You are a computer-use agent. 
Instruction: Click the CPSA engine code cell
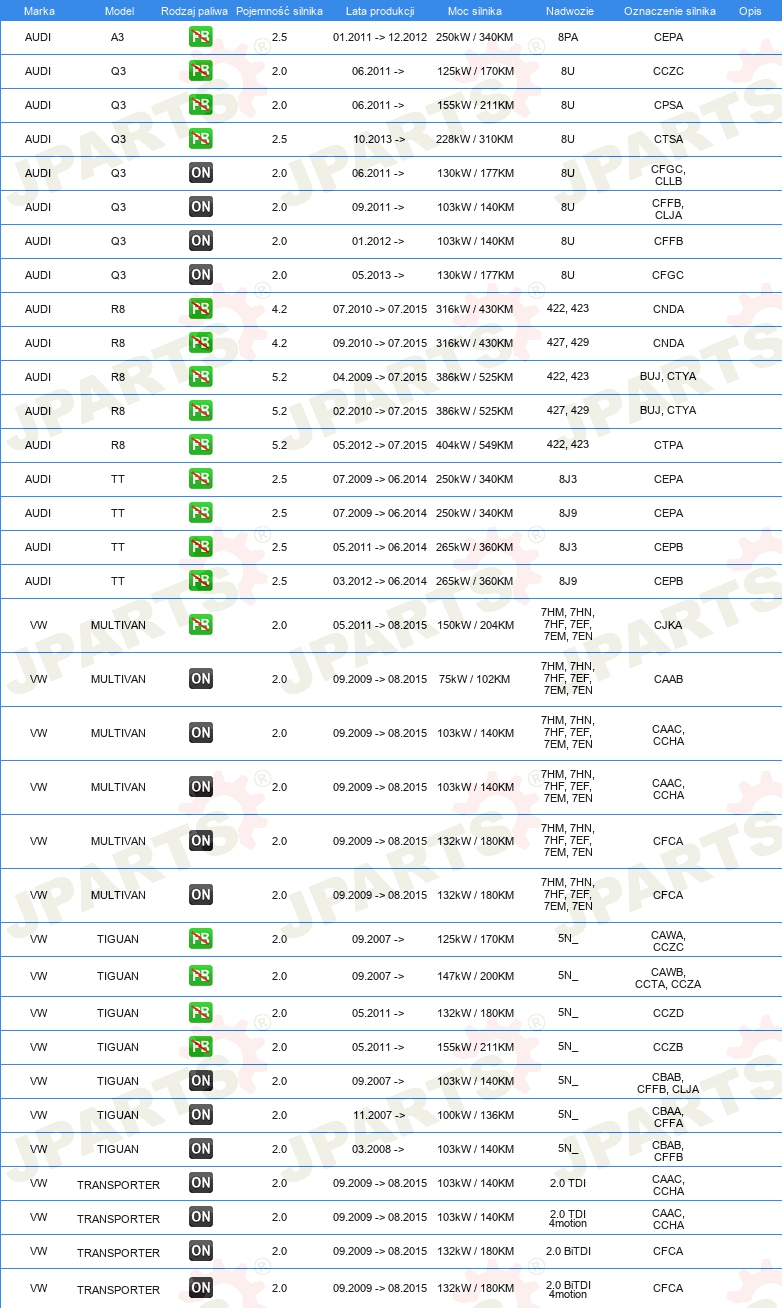[668, 105]
